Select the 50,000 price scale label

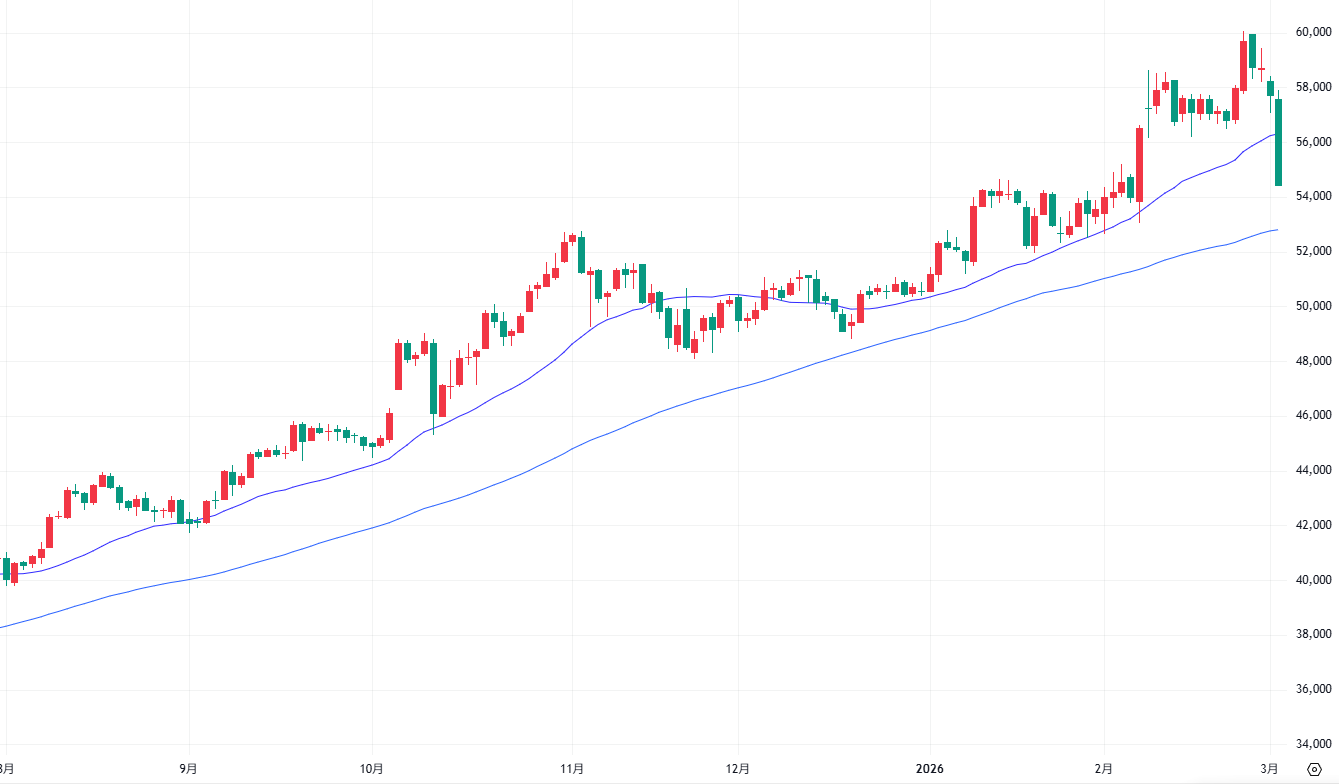(1311, 306)
